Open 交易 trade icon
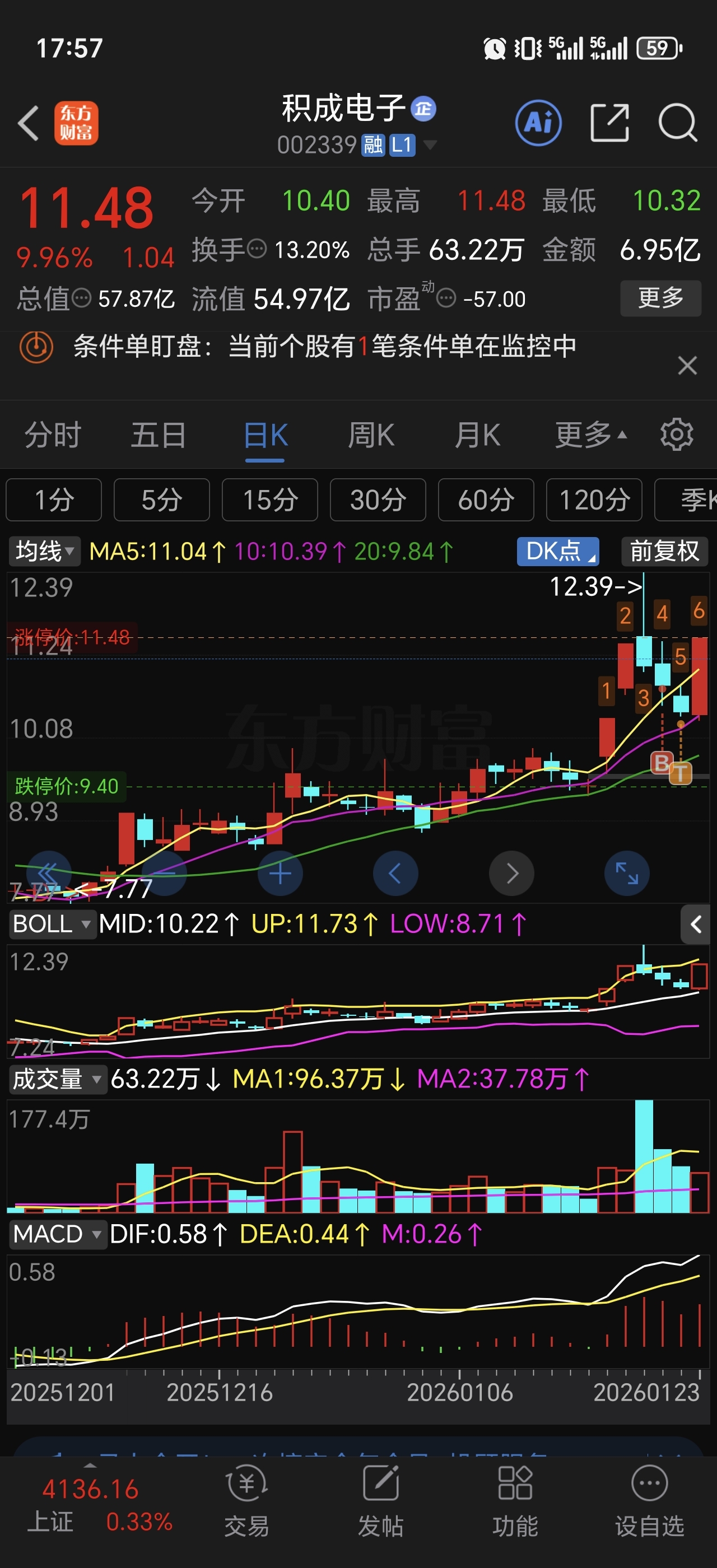Screen dimensions: 717x1568 246,1501
